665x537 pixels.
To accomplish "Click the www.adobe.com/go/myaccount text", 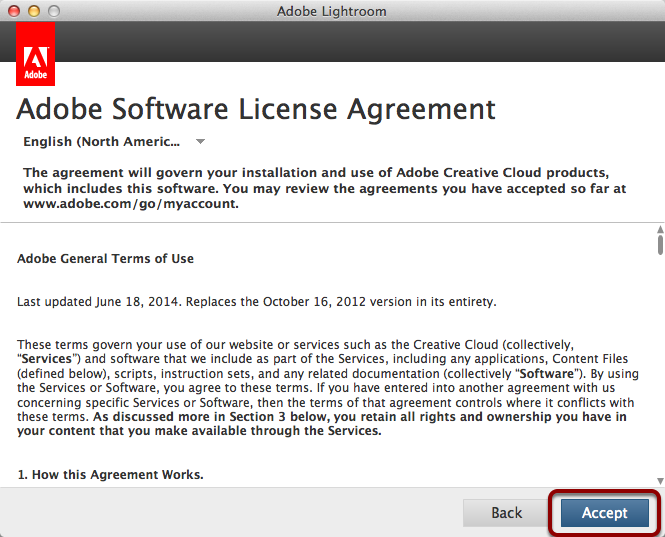I will point(131,204).
